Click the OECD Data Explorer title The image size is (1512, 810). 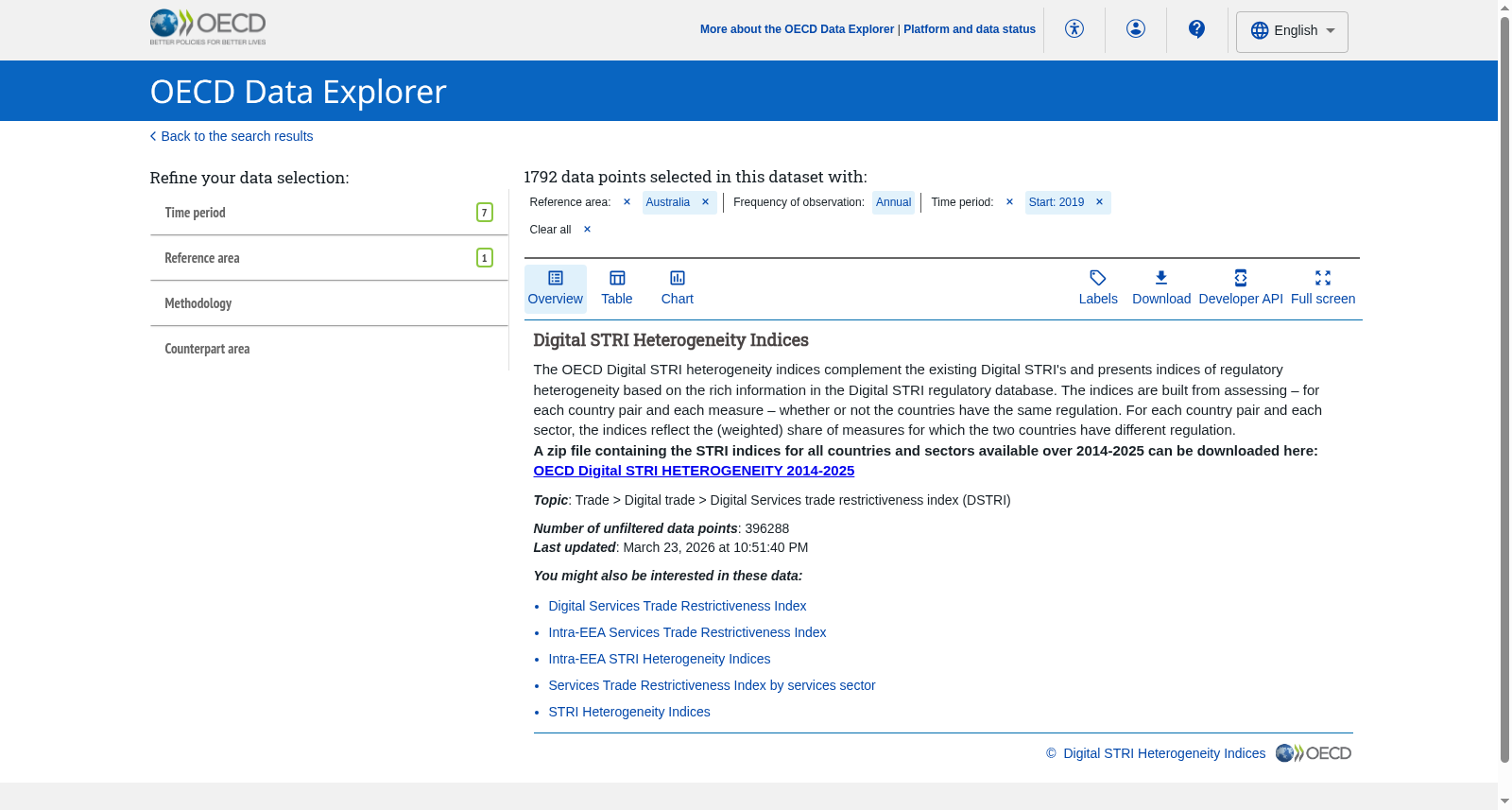[298, 92]
